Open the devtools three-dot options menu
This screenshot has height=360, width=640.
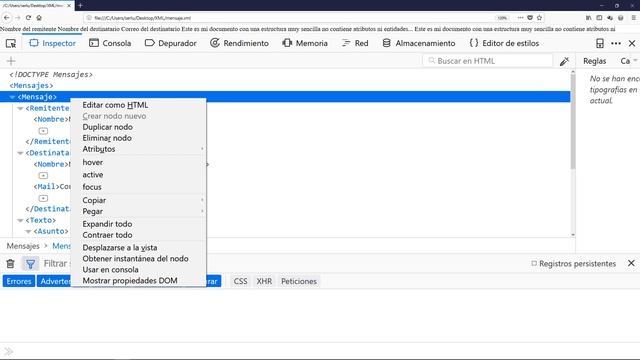tap(616, 43)
